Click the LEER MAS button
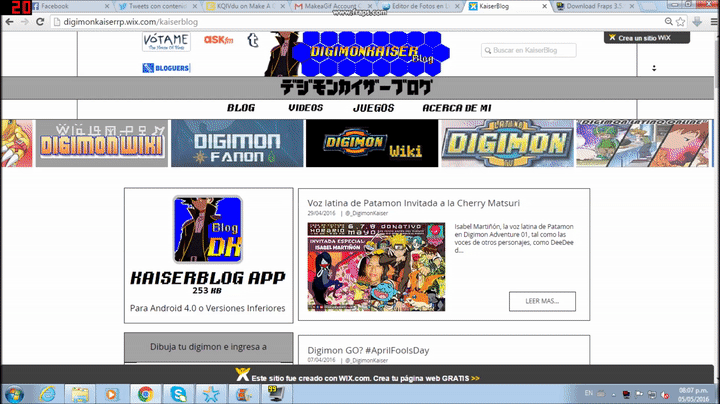The image size is (720, 404). pos(542,301)
